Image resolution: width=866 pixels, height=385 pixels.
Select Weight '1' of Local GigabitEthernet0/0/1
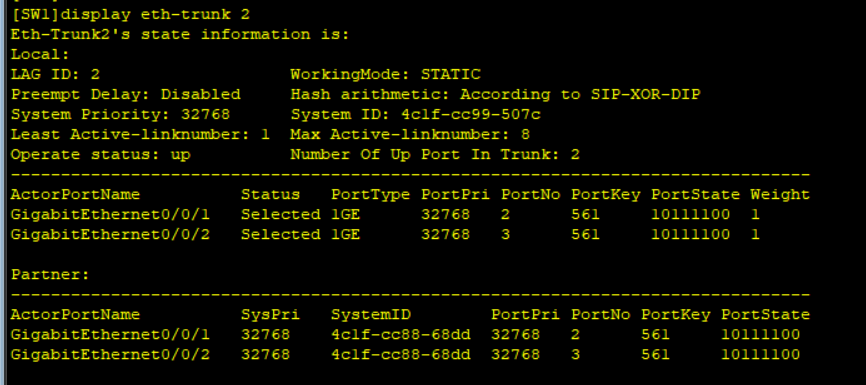(x=756, y=214)
